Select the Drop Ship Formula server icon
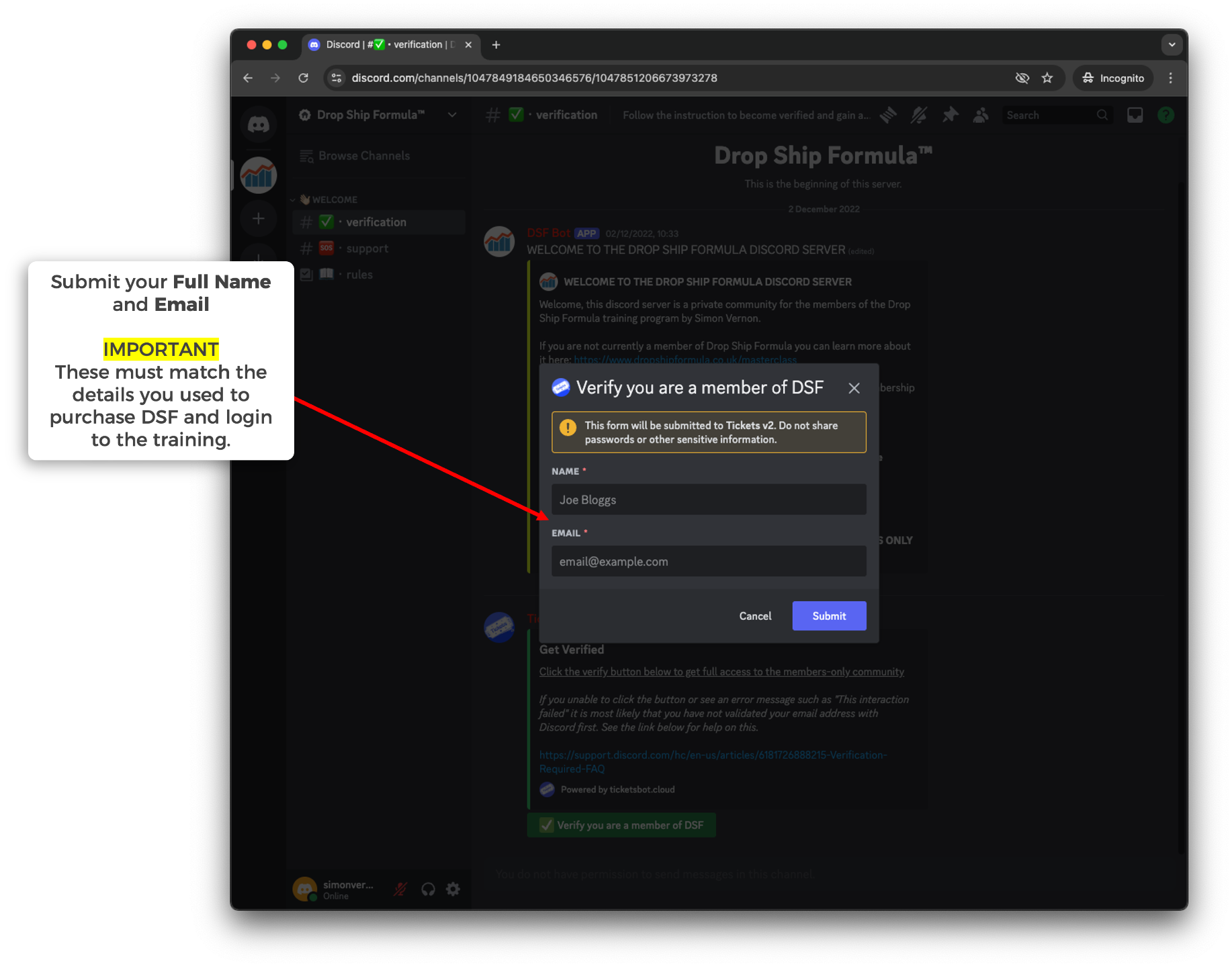Image resolution: width=1232 pixels, height=967 pixels. point(259,175)
